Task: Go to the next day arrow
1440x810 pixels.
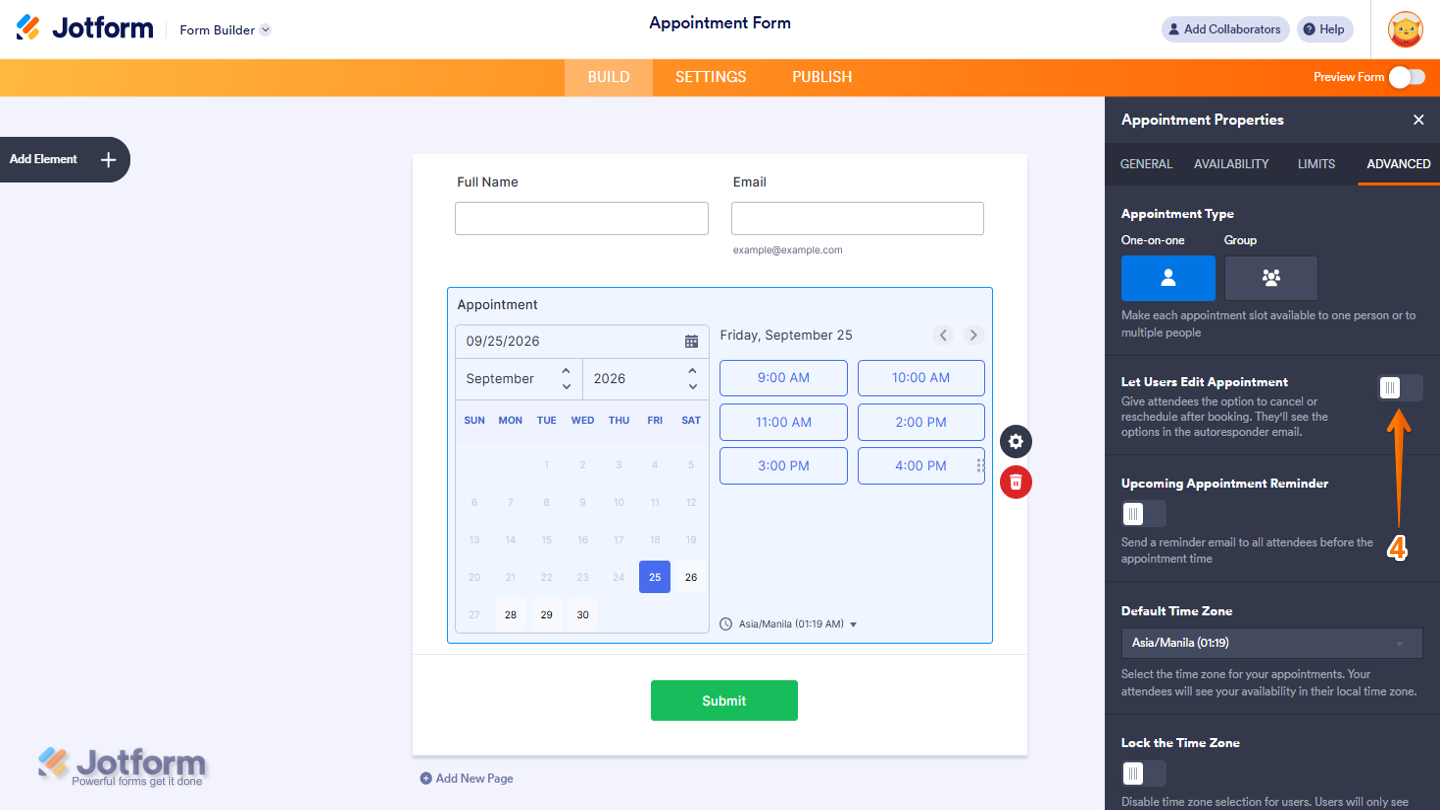Action: click(x=973, y=335)
